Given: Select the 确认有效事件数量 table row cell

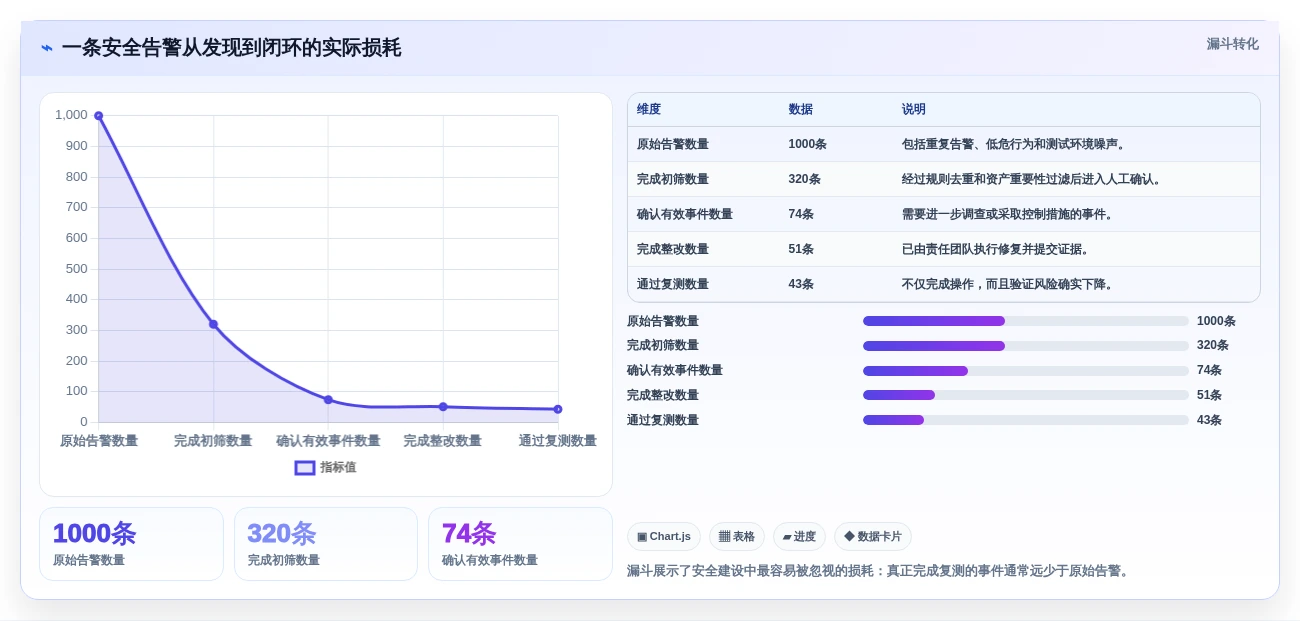Looking at the screenshot, I should [685, 214].
